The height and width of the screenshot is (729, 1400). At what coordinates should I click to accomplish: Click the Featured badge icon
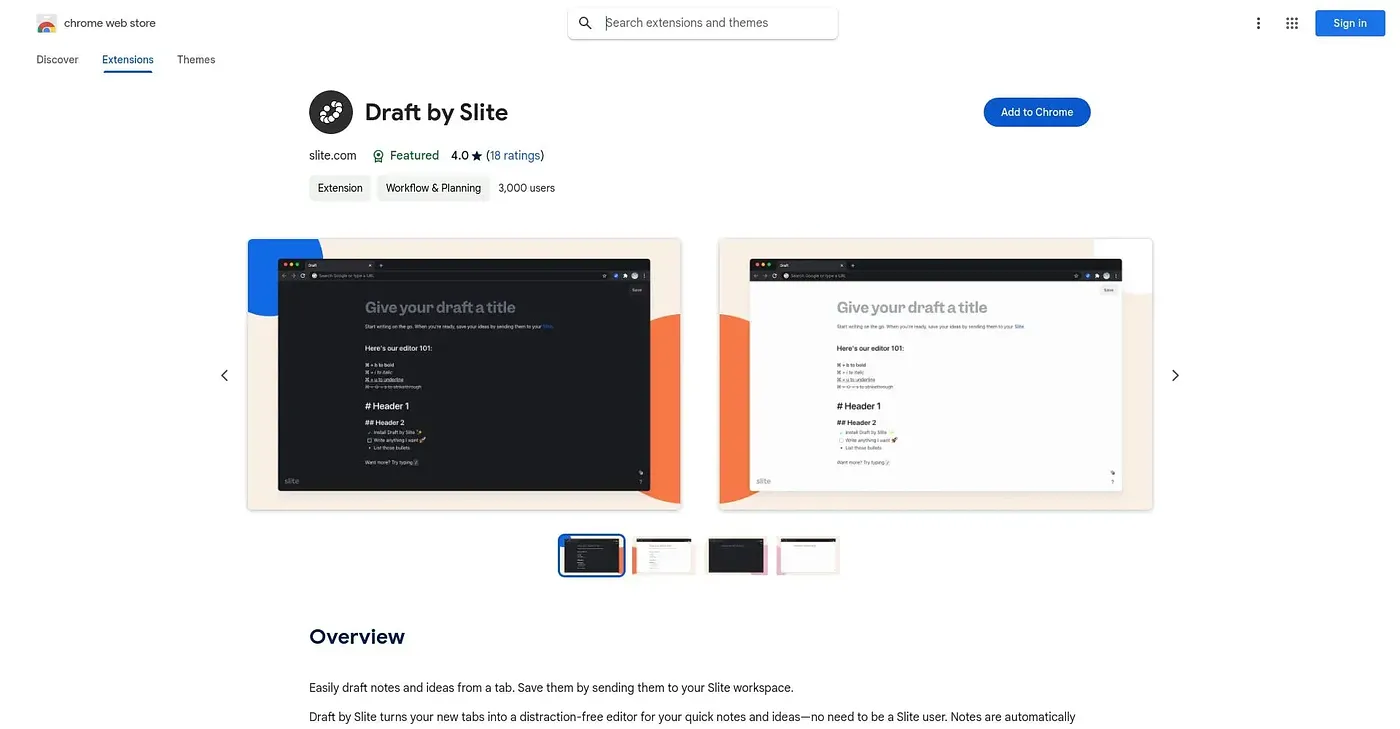[x=378, y=156]
